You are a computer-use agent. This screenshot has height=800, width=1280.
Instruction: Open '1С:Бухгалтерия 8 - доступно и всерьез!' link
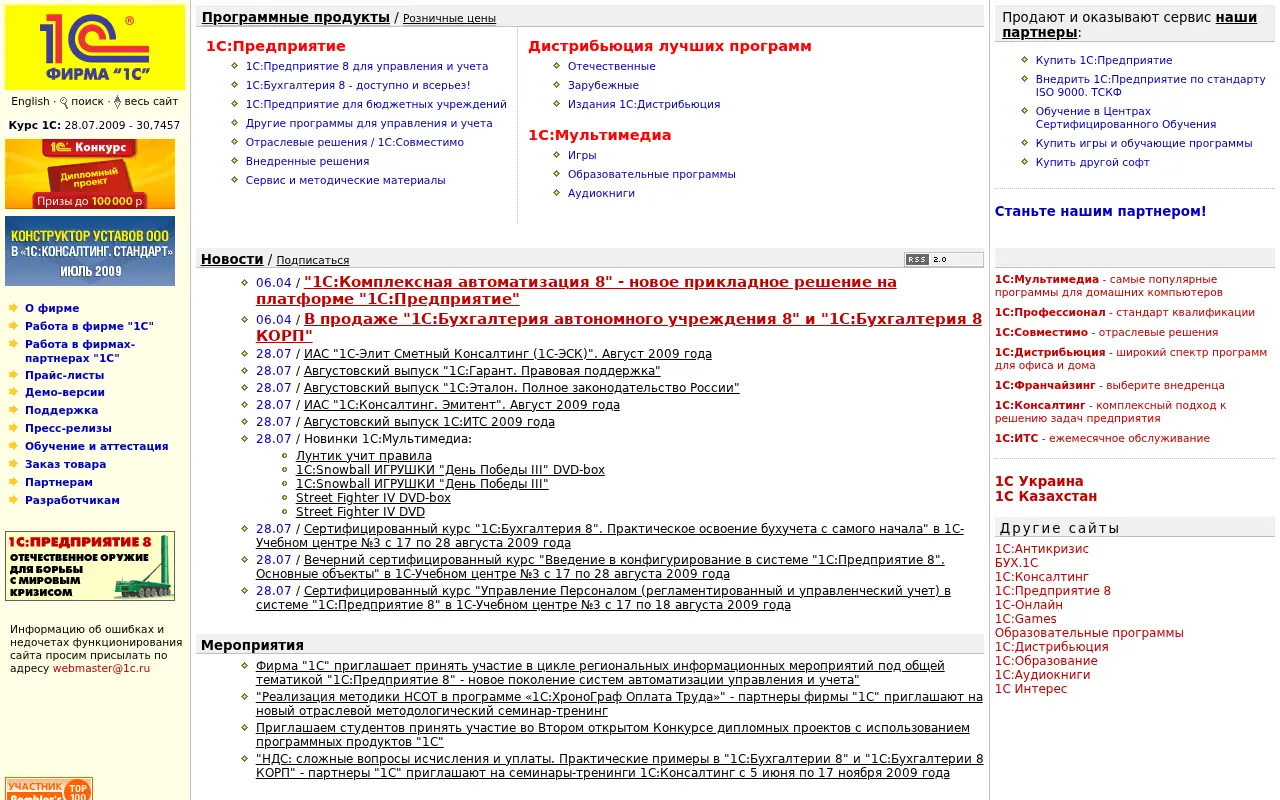click(x=358, y=86)
